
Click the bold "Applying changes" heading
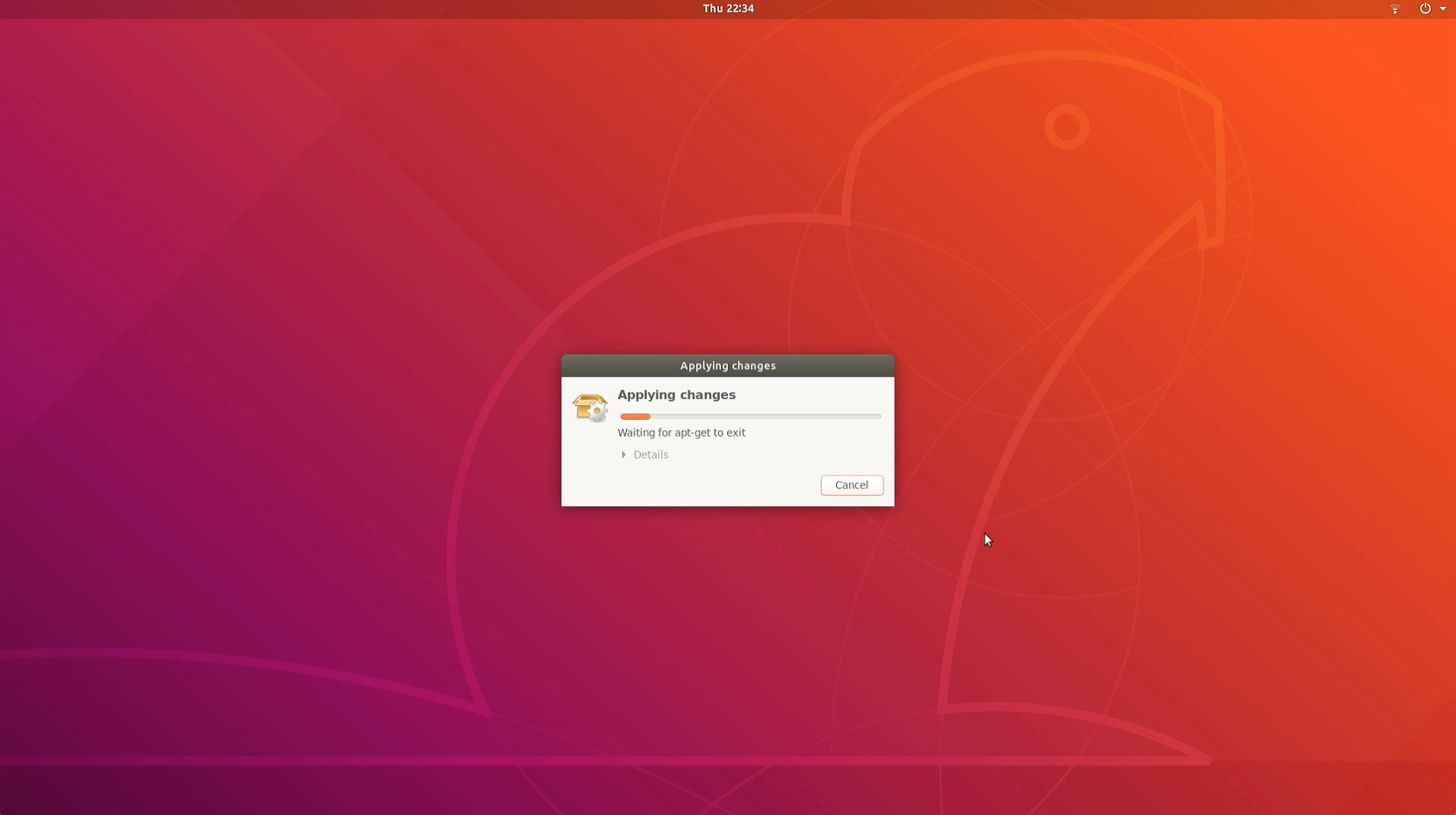677,395
